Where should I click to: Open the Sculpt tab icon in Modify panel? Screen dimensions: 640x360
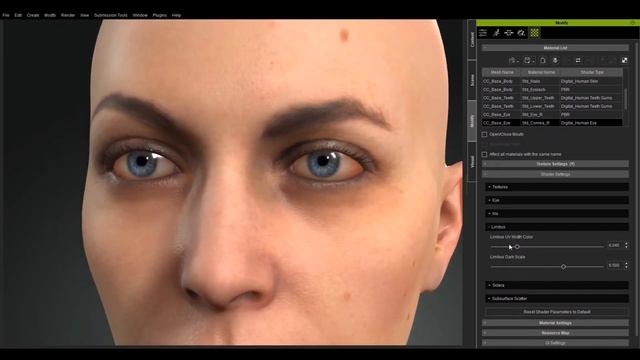[x=521, y=33]
